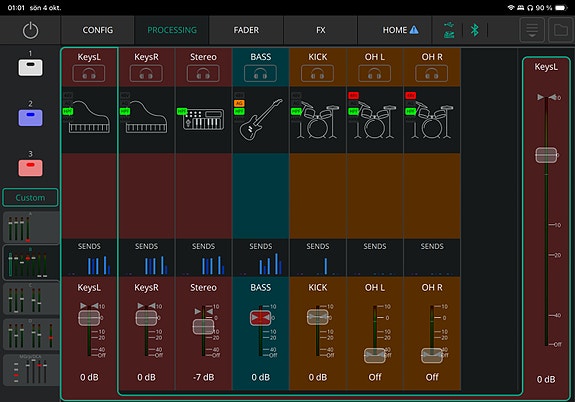
Task: Click the green HPF badge on KICK
Action: [x=296, y=111]
